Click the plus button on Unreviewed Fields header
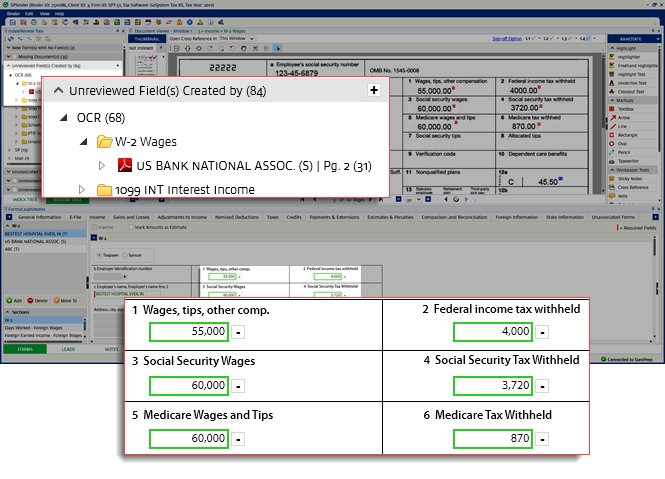 [x=374, y=91]
